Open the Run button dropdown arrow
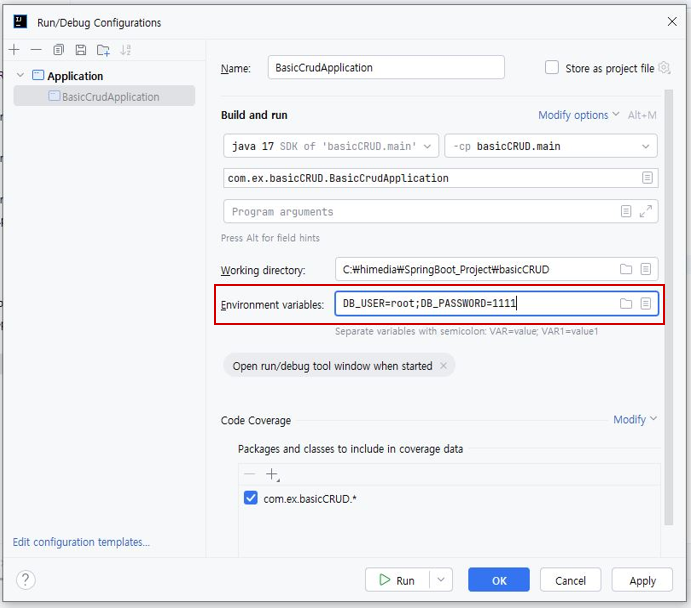The height and width of the screenshot is (612, 694). (443, 582)
